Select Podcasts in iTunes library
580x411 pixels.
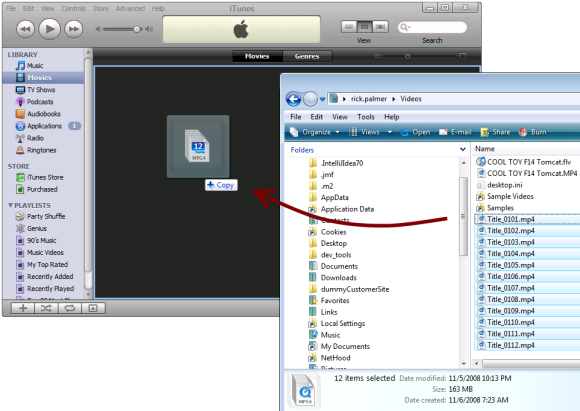coord(40,102)
